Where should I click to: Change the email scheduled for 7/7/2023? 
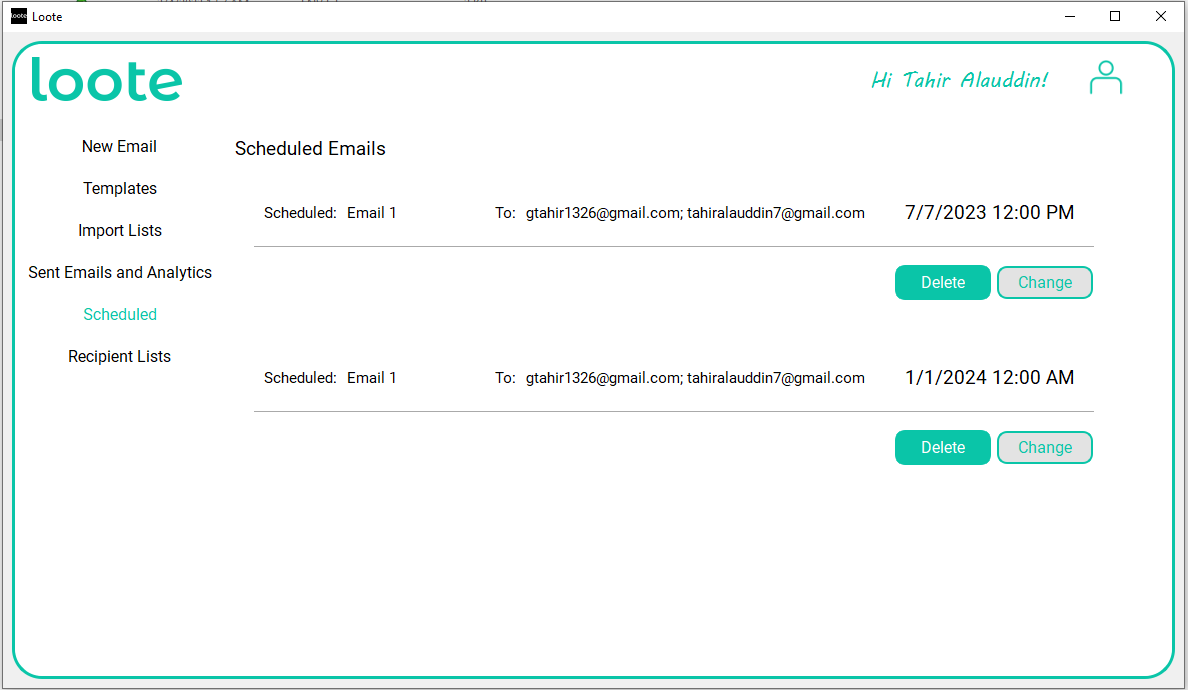point(1045,283)
